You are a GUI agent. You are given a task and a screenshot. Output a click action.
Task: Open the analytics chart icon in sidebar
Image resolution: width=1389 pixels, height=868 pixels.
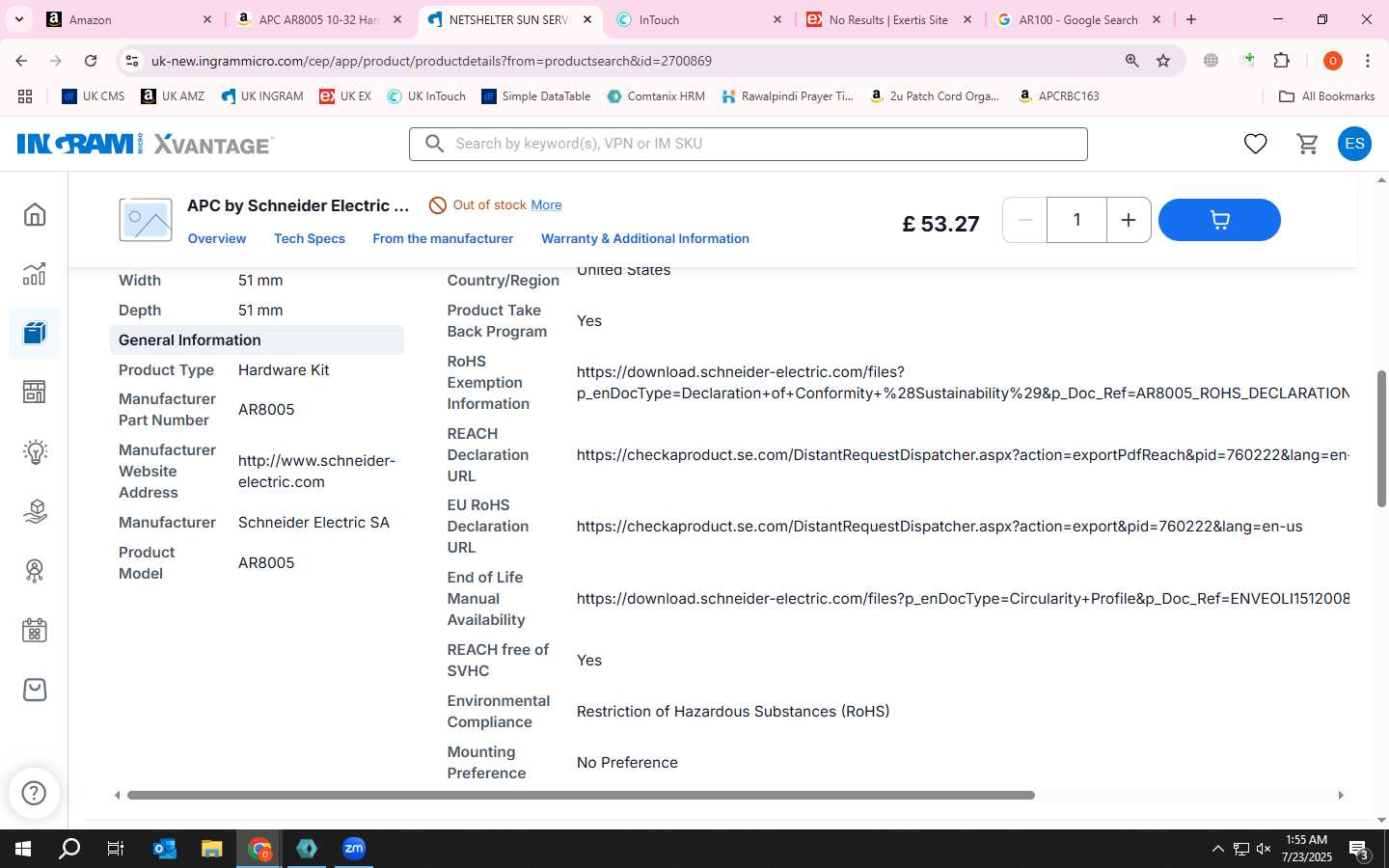tap(35, 274)
